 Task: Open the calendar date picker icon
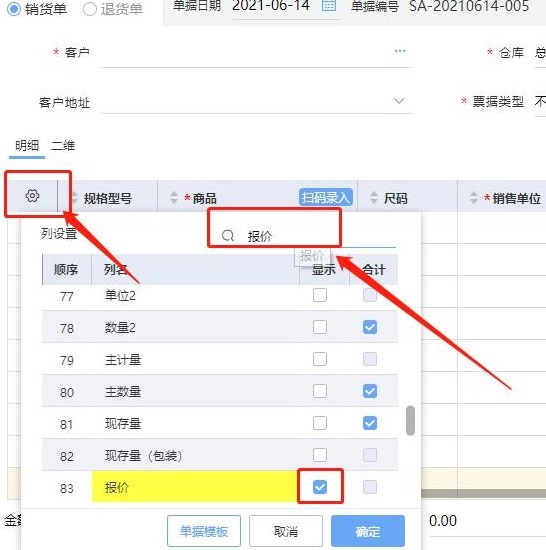(x=329, y=5)
